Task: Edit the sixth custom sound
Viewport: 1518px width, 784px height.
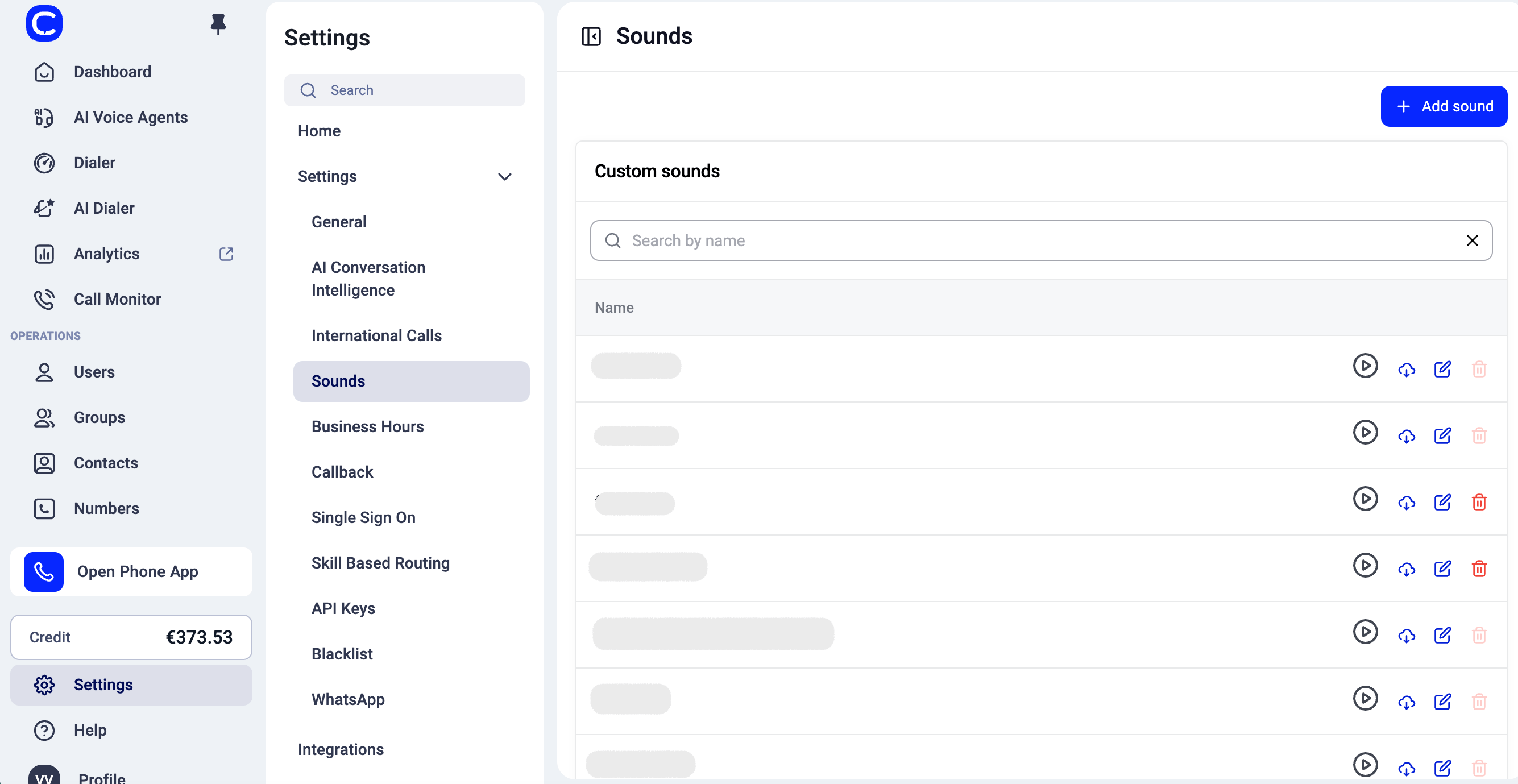Action: (1442, 702)
